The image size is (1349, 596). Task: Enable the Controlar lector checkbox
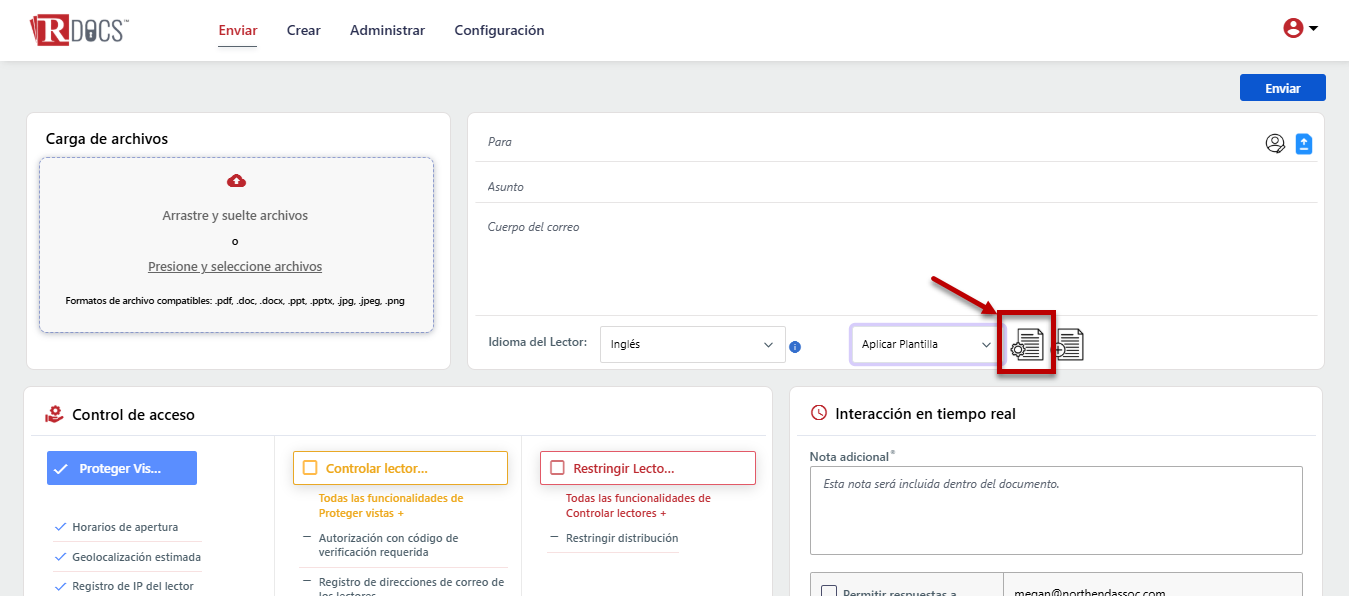pyautogui.click(x=310, y=468)
